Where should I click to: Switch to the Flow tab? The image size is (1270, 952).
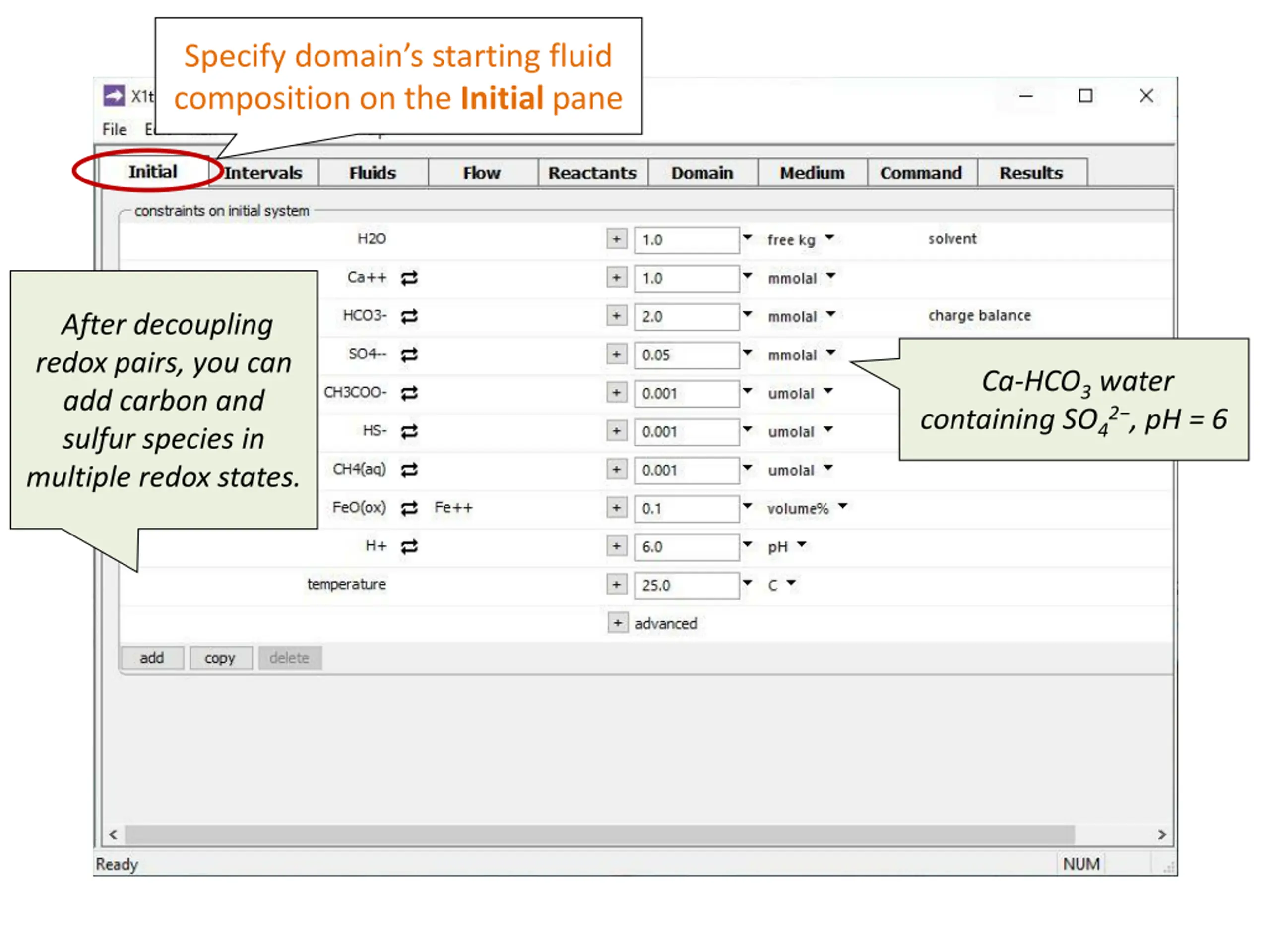click(482, 173)
